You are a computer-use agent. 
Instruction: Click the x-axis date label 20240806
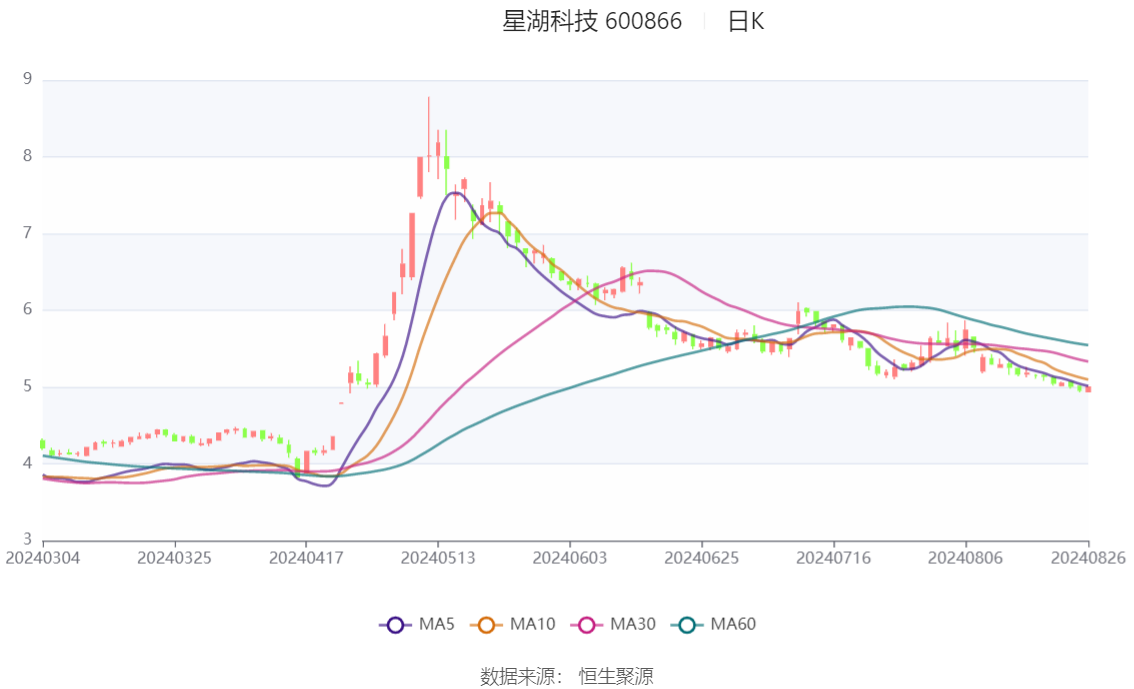[x=965, y=558]
